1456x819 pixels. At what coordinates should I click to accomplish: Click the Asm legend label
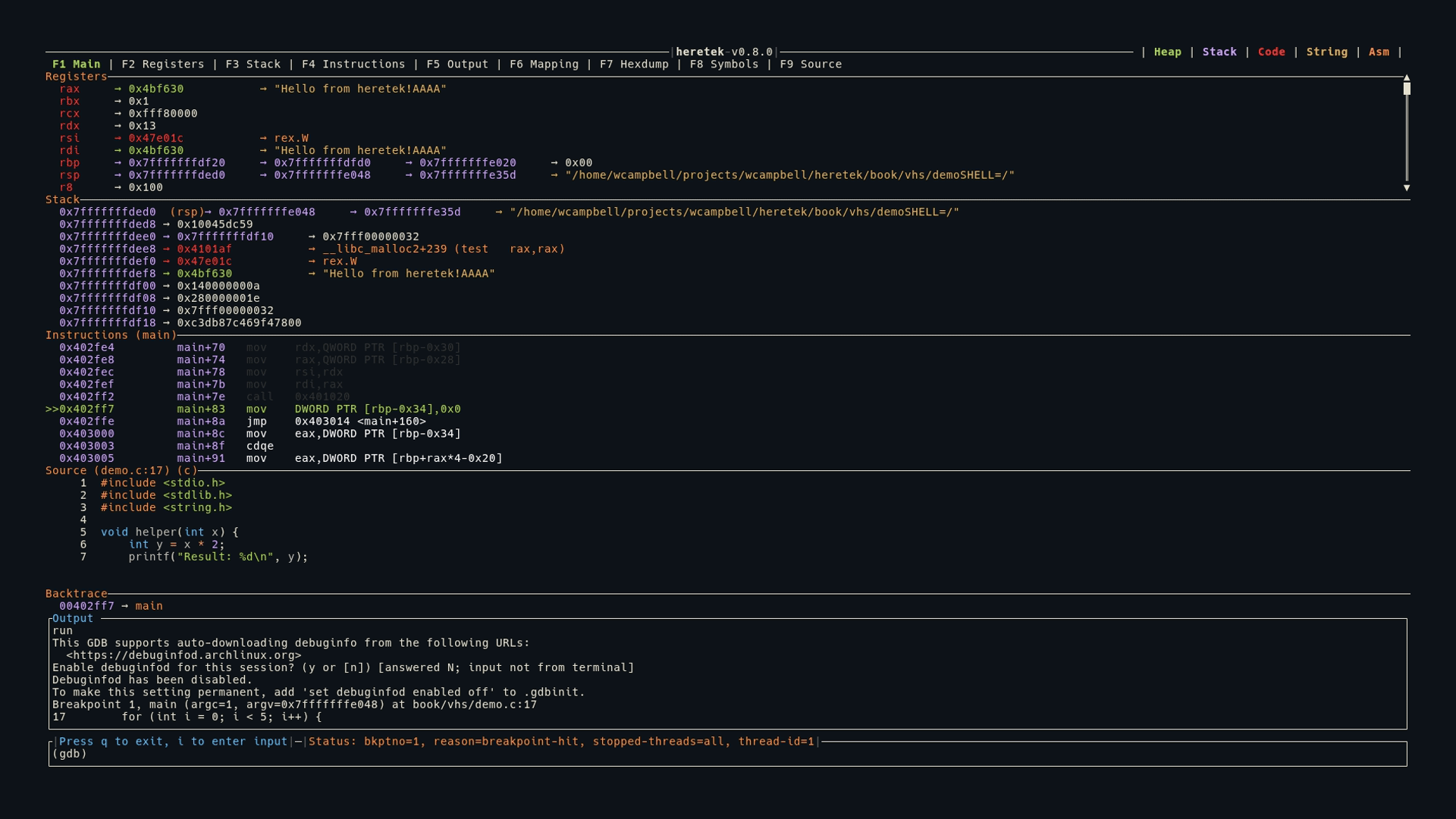[1379, 52]
